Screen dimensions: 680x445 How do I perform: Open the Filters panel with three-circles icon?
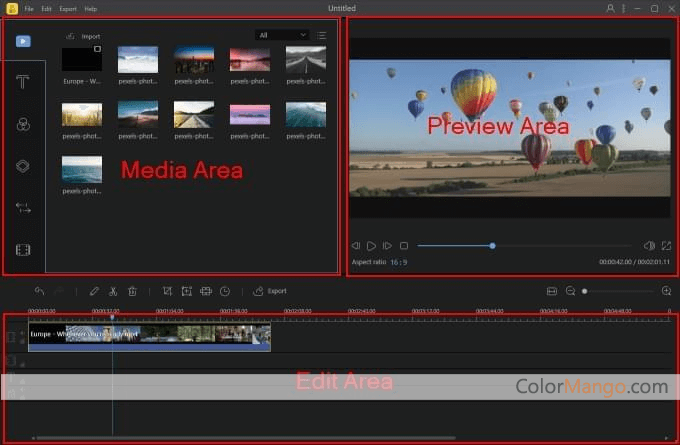click(x=23, y=124)
